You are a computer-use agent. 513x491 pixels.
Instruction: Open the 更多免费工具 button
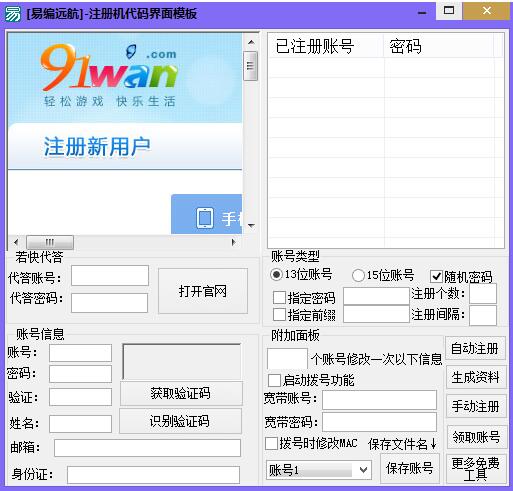(x=476, y=469)
